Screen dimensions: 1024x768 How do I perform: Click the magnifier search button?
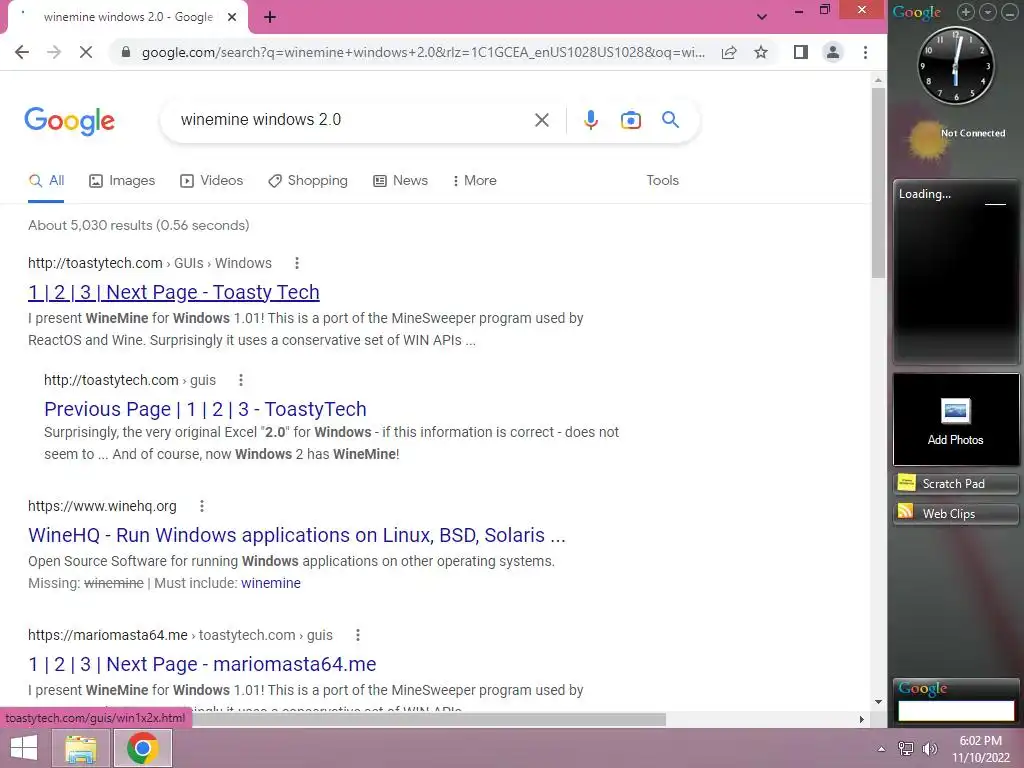point(670,120)
